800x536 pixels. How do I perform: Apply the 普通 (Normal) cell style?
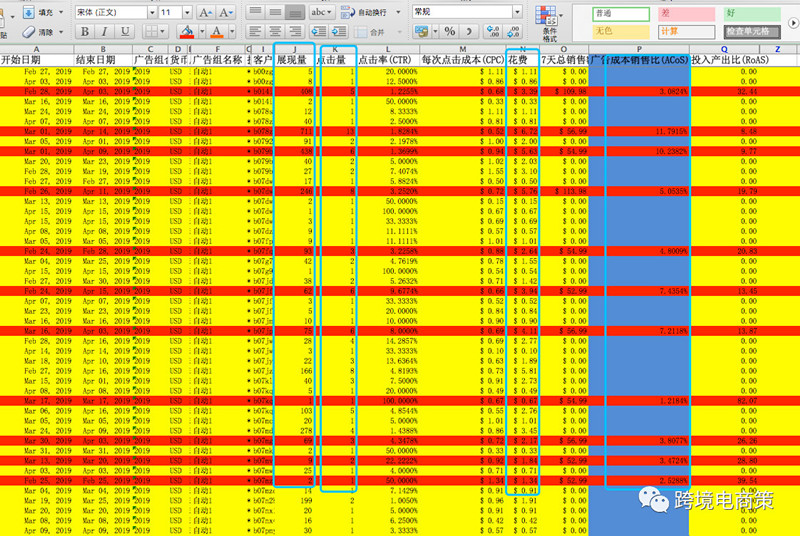[621, 14]
